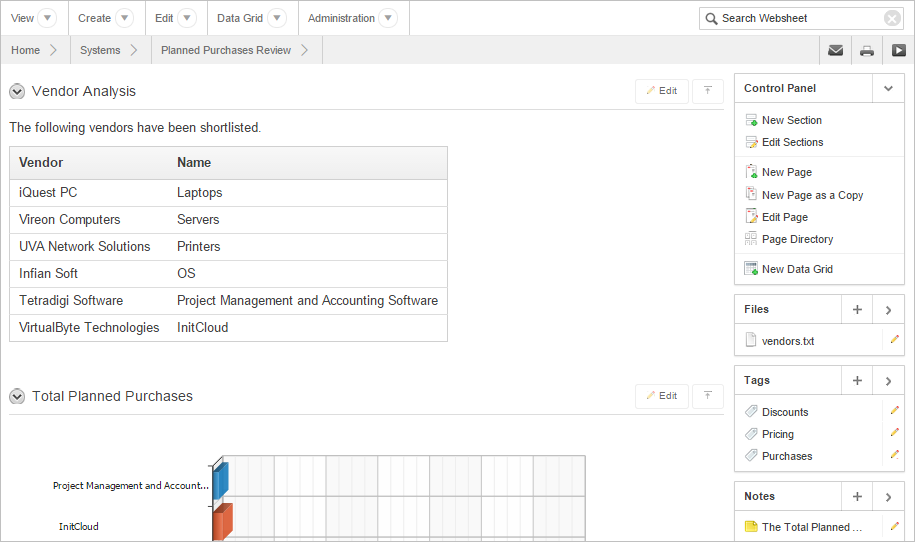The height and width of the screenshot is (542, 915).
Task: Open the Create menu
Action: (124, 18)
